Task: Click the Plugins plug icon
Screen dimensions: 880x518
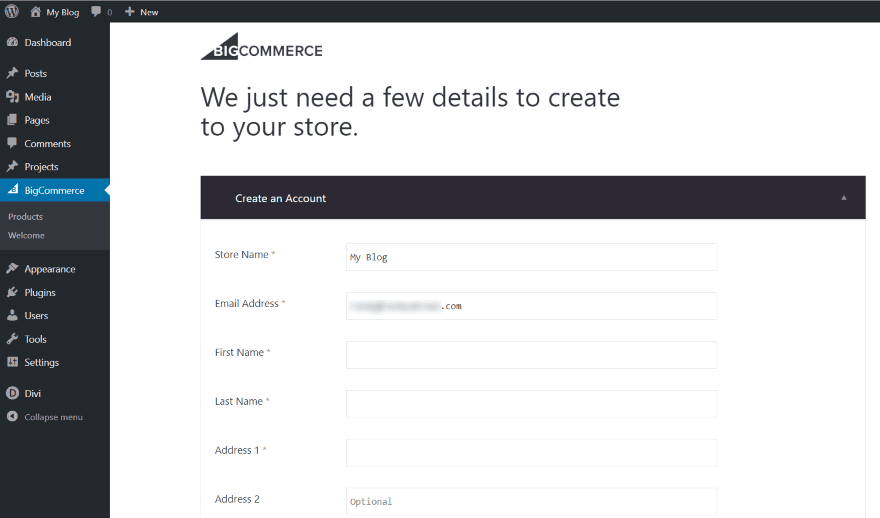Action: click(12, 293)
